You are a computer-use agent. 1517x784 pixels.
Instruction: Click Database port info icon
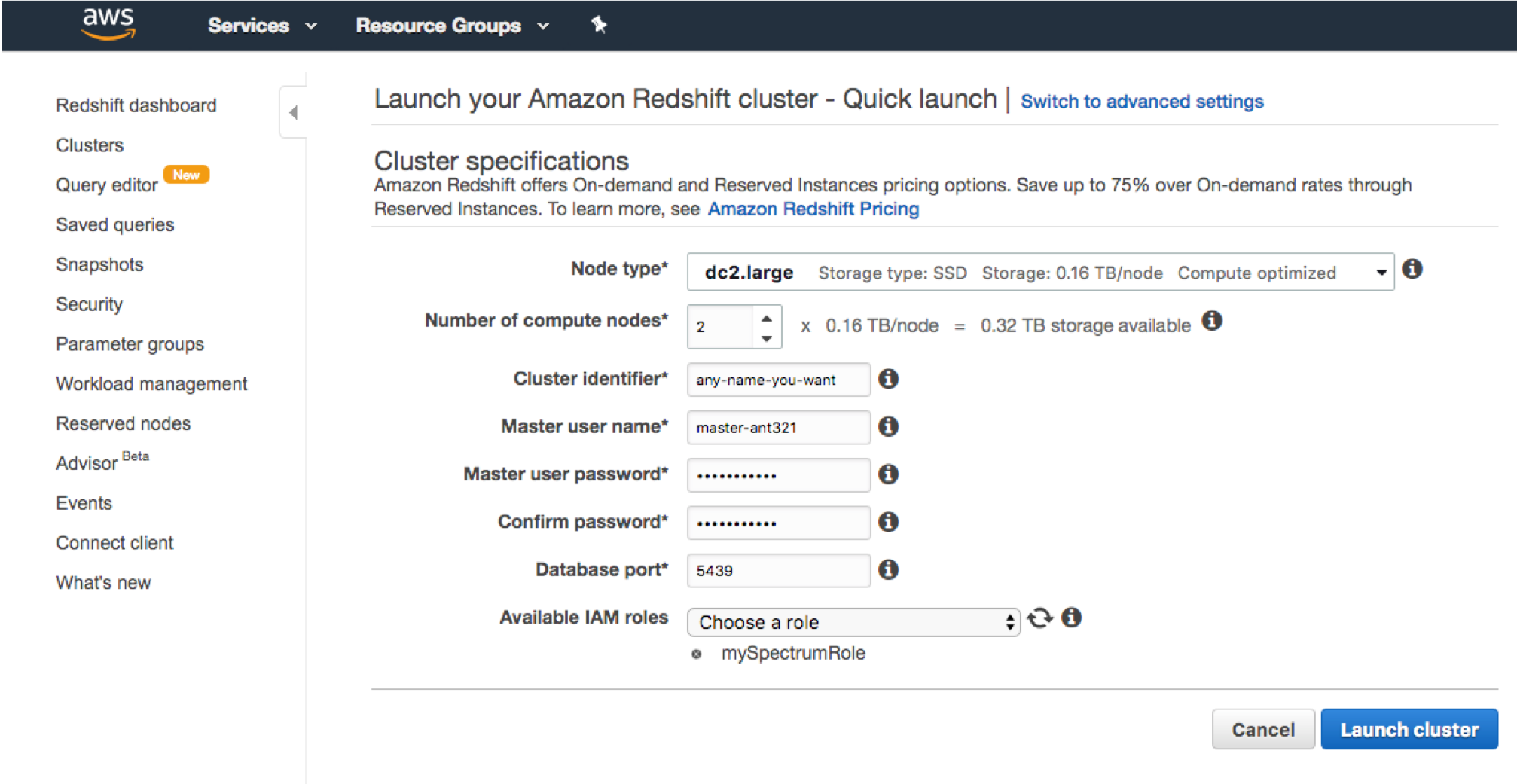point(889,569)
